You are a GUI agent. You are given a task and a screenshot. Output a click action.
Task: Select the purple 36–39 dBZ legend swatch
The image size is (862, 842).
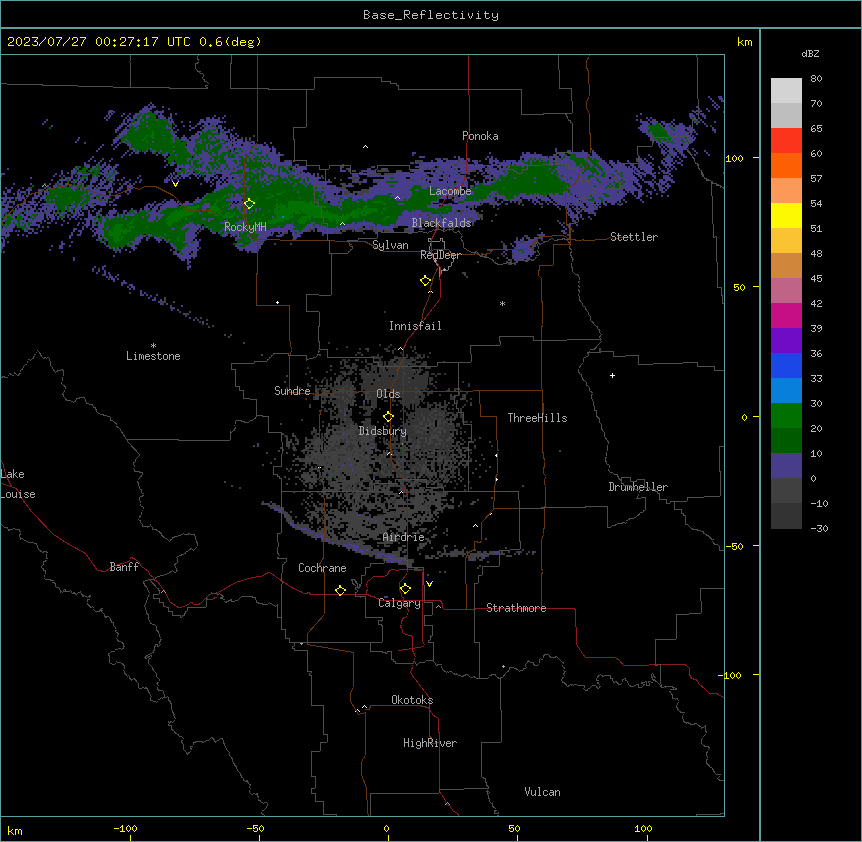point(786,341)
